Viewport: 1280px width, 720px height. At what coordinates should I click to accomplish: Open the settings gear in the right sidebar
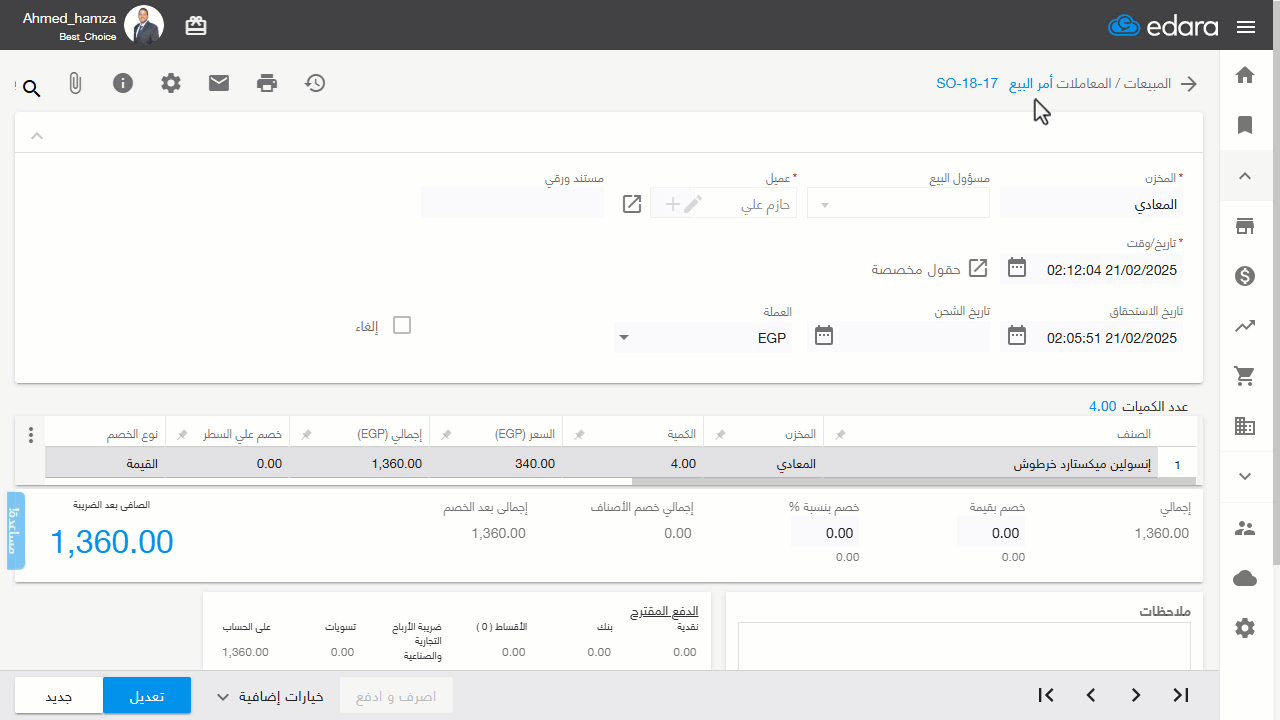[1245, 628]
